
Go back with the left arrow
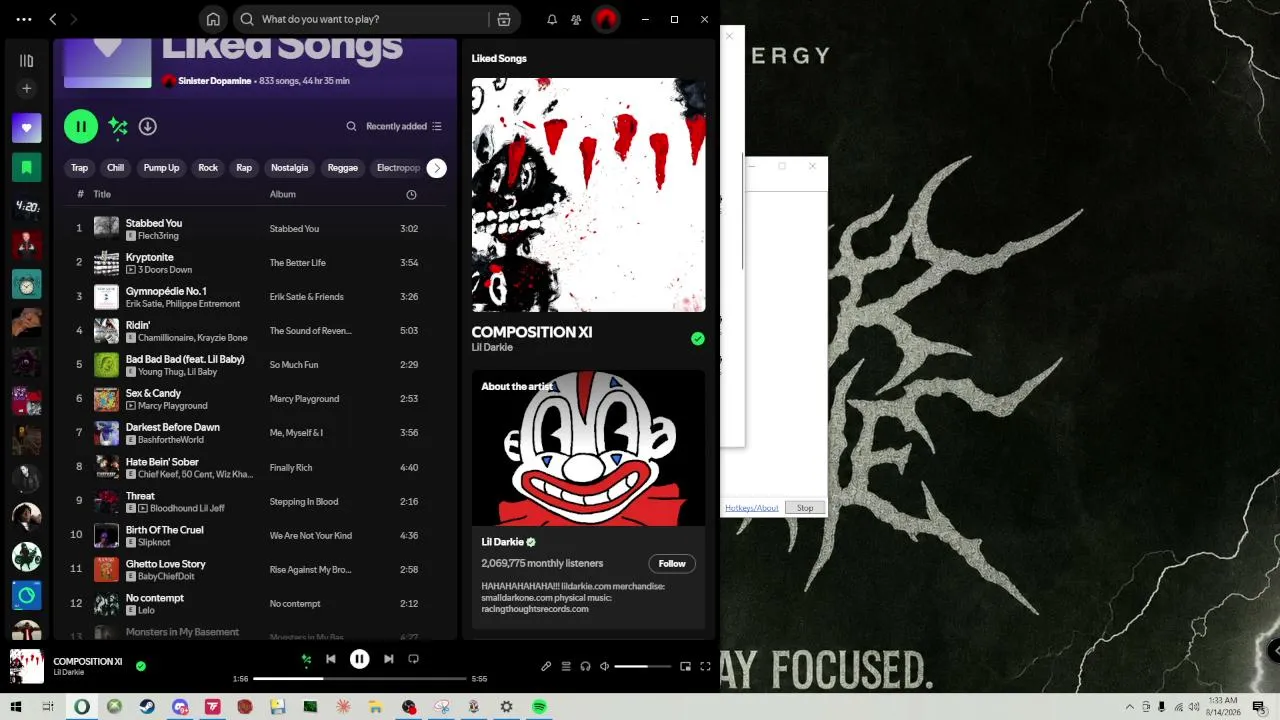pyautogui.click(x=53, y=19)
